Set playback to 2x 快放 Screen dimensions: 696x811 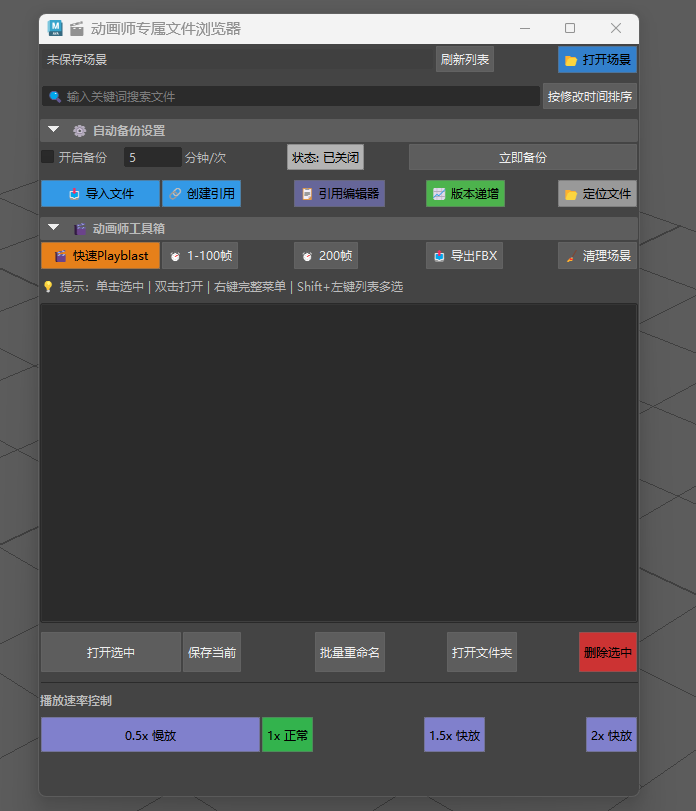611,734
